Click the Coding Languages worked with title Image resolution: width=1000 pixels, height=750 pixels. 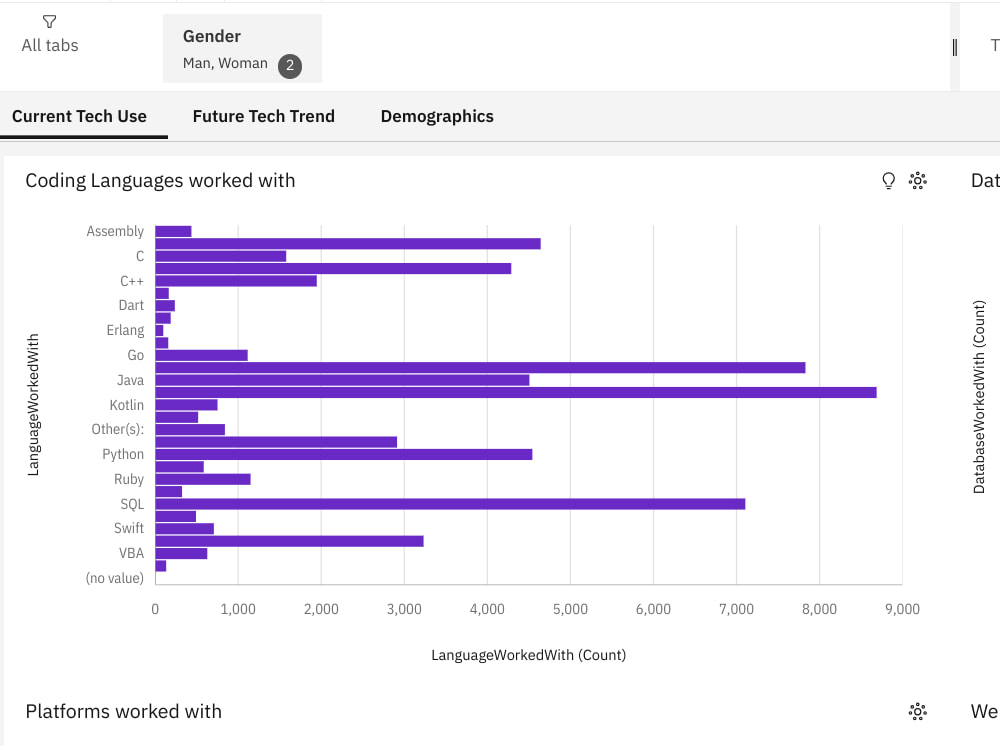(x=159, y=181)
